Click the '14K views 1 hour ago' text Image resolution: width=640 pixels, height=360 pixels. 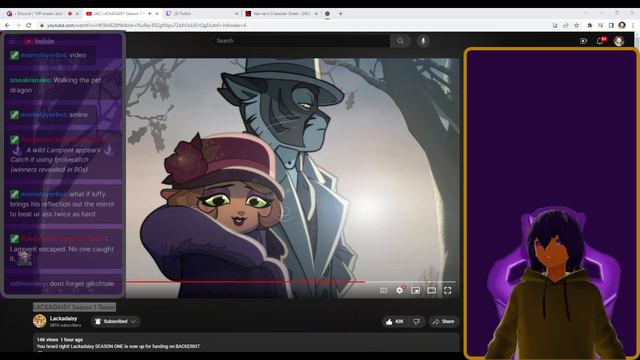[x=60, y=340]
